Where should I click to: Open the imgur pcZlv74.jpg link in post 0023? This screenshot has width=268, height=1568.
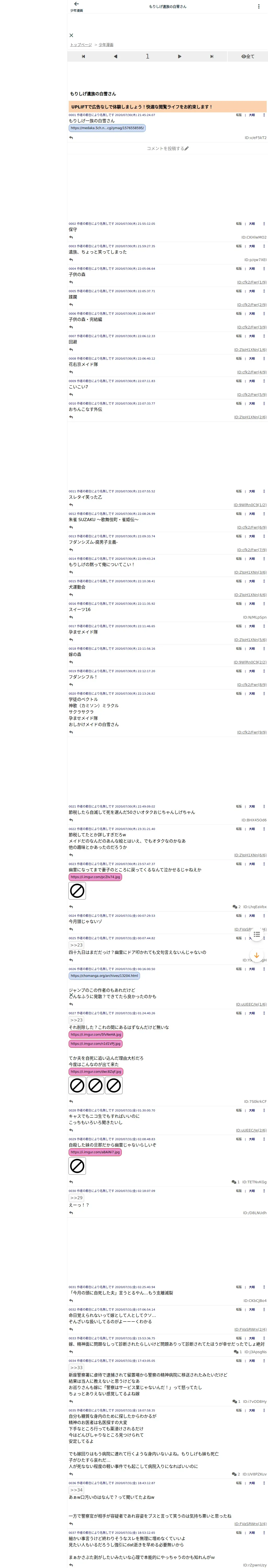(x=95, y=877)
